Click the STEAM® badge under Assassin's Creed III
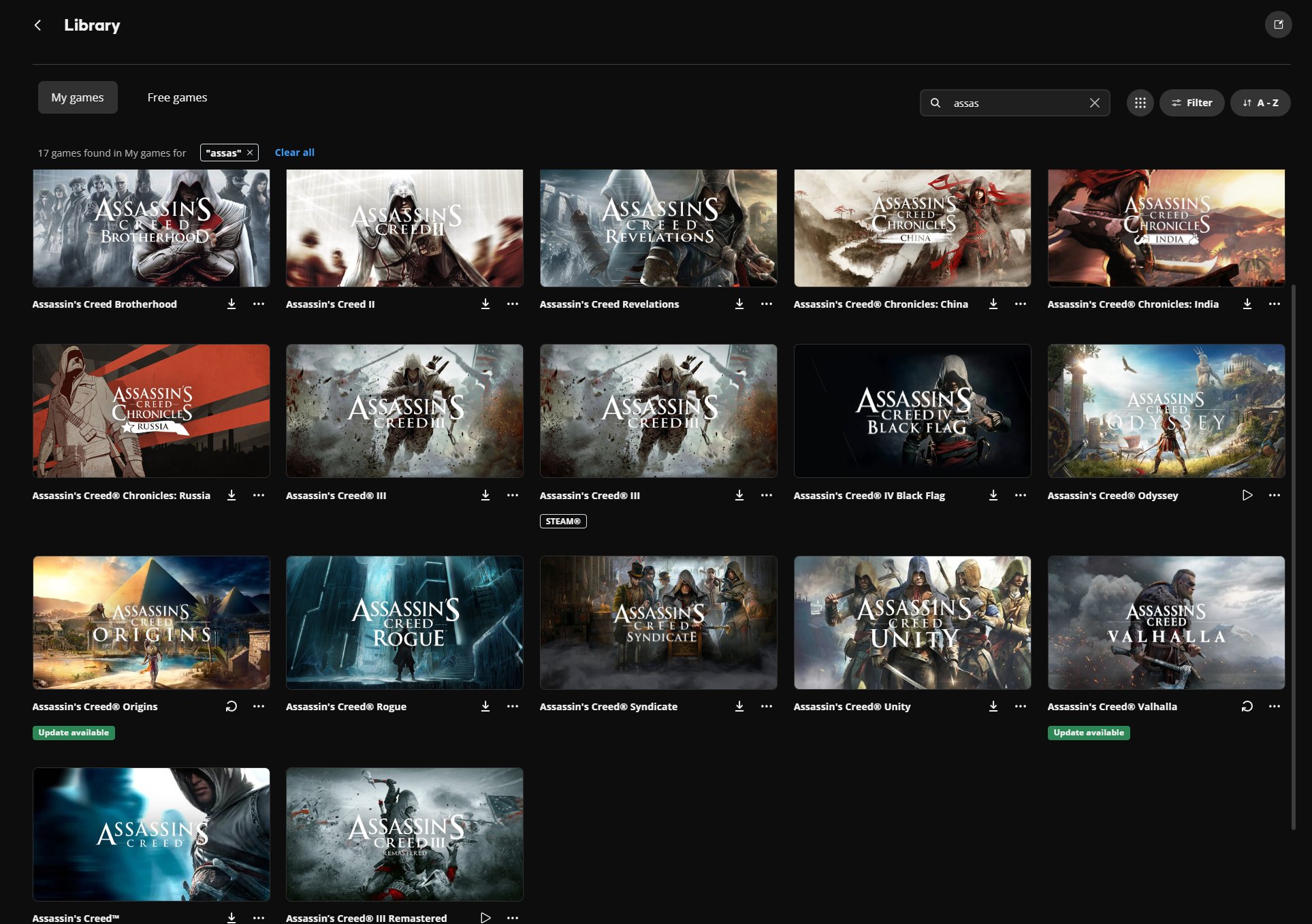Screen dimensions: 1312x924 [x=563, y=522]
